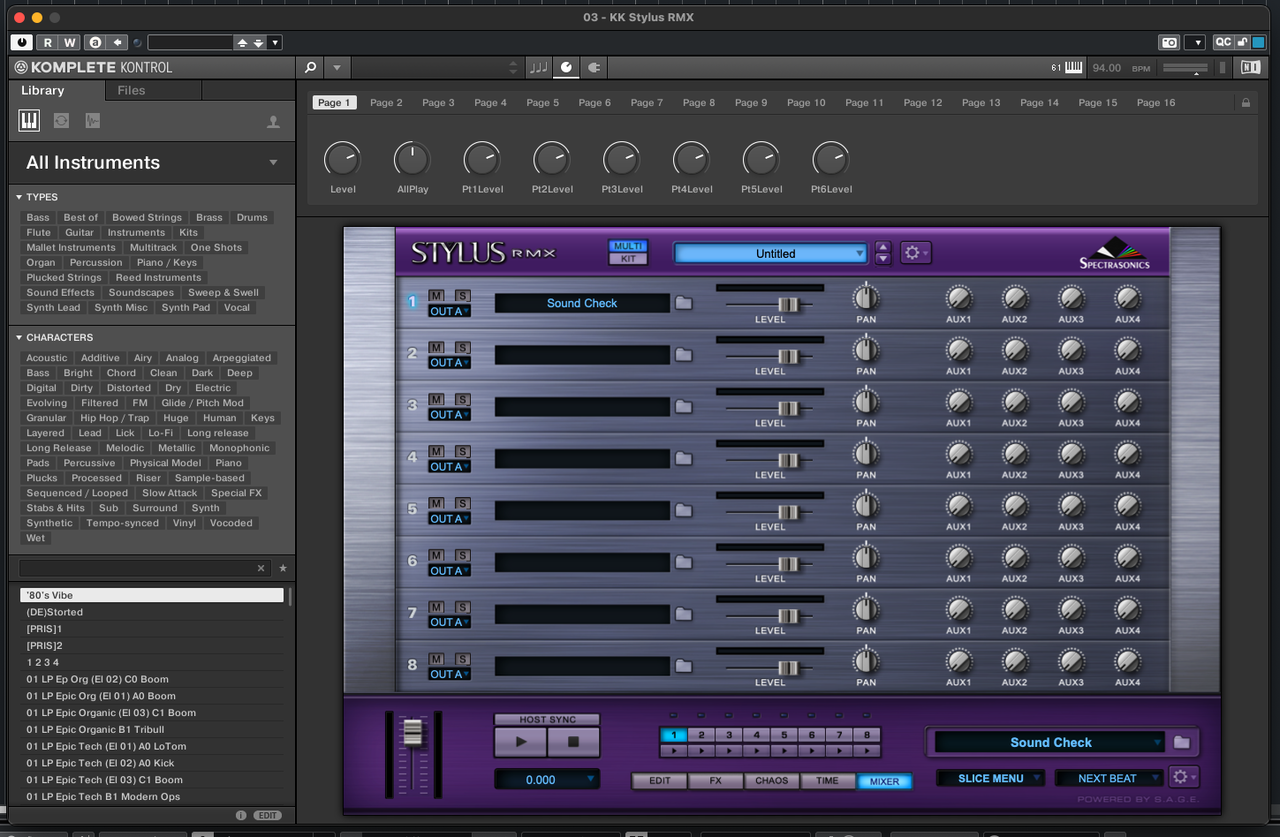Viewport: 1280px width, 837px height.
Task: Open the plug-in chain icon
Action: (x=594, y=67)
